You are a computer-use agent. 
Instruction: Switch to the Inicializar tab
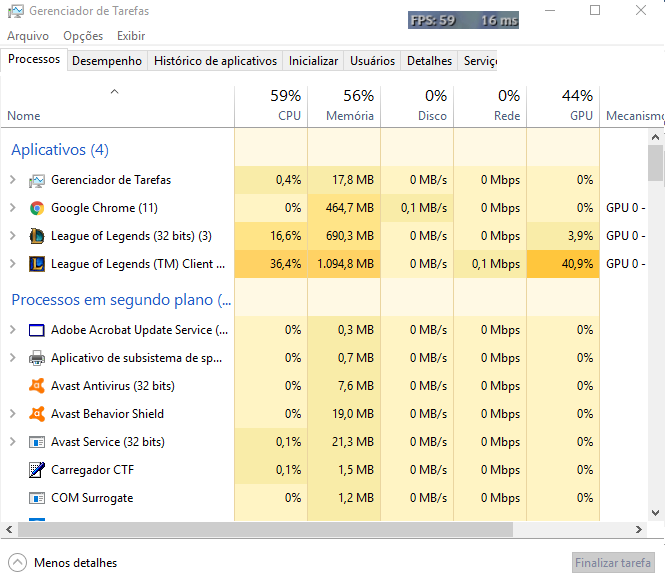[313, 61]
